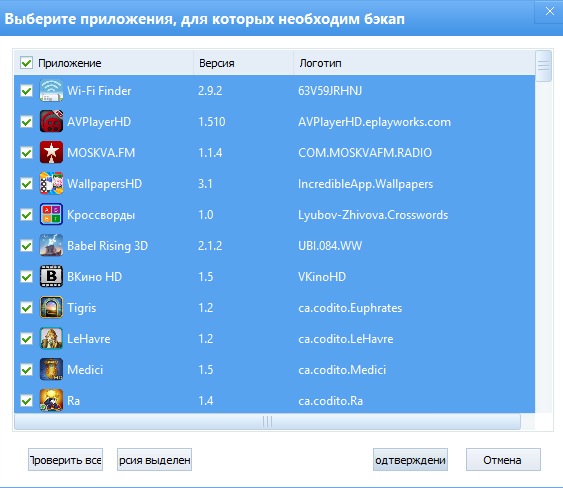Image resolution: width=563 pixels, height=488 pixels.
Task: Click the Проверить все button
Action: click(x=65, y=460)
